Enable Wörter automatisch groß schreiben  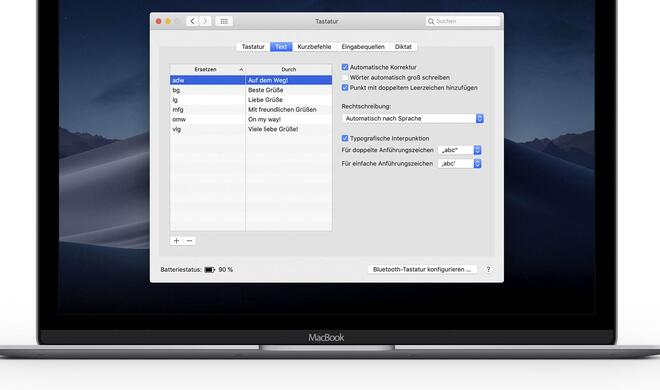(345, 77)
